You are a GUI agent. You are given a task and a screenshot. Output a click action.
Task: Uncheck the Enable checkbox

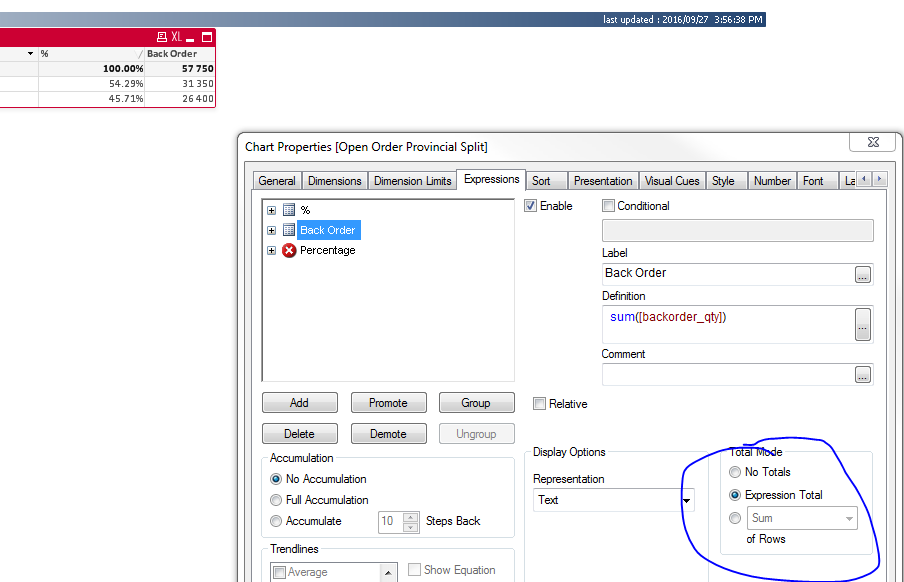coord(531,206)
